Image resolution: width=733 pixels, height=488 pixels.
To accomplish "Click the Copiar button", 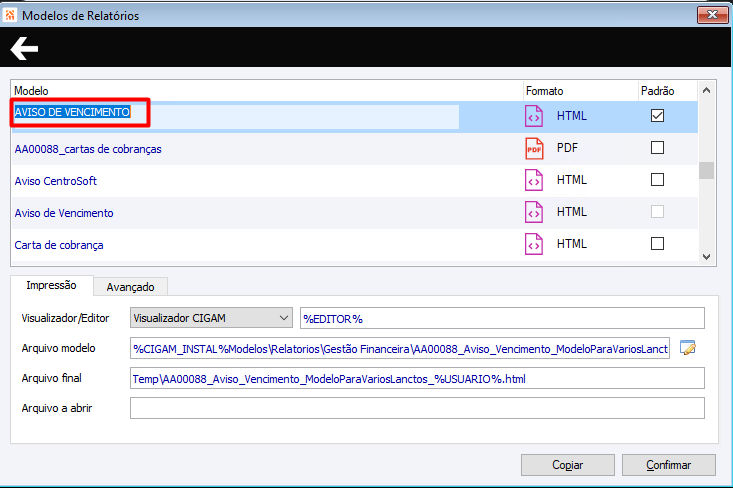I will click(568, 465).
